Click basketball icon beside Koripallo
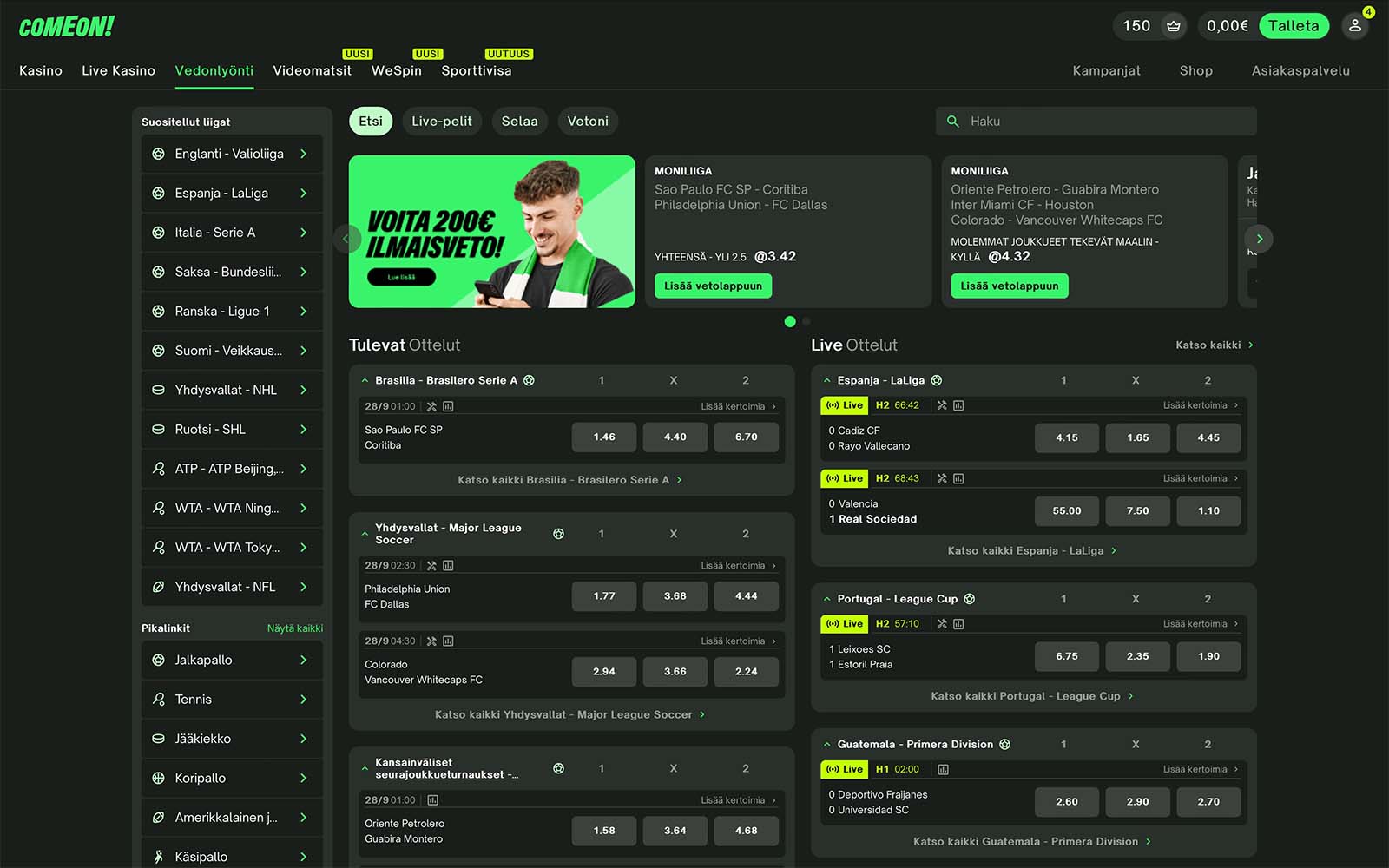This screenshot has width=1389, height=868. [x=158, y=778]
